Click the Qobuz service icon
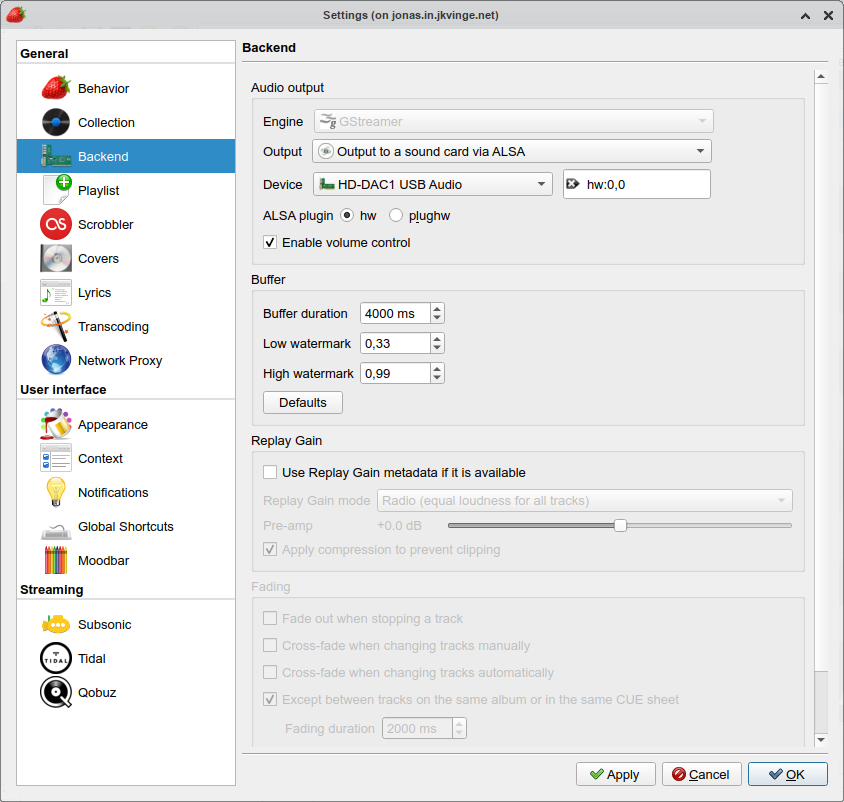Viewport: 844px width, 802px height. (56, 692)
